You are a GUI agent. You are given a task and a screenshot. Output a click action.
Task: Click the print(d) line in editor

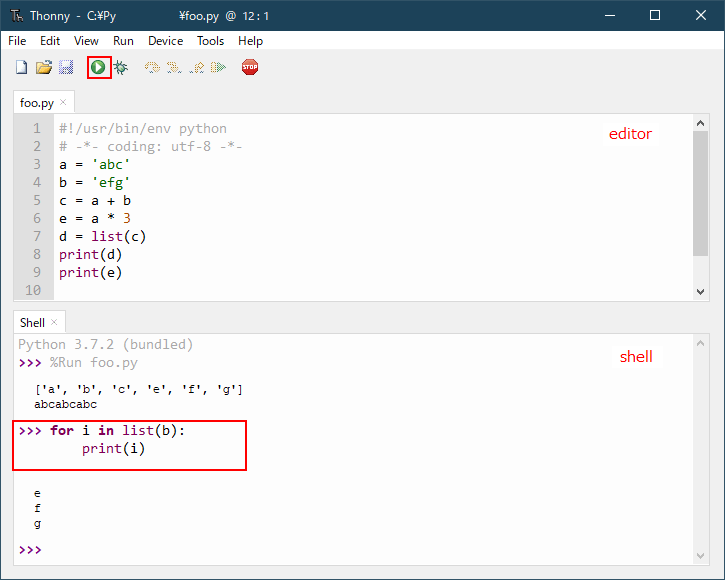coord(91,254)
